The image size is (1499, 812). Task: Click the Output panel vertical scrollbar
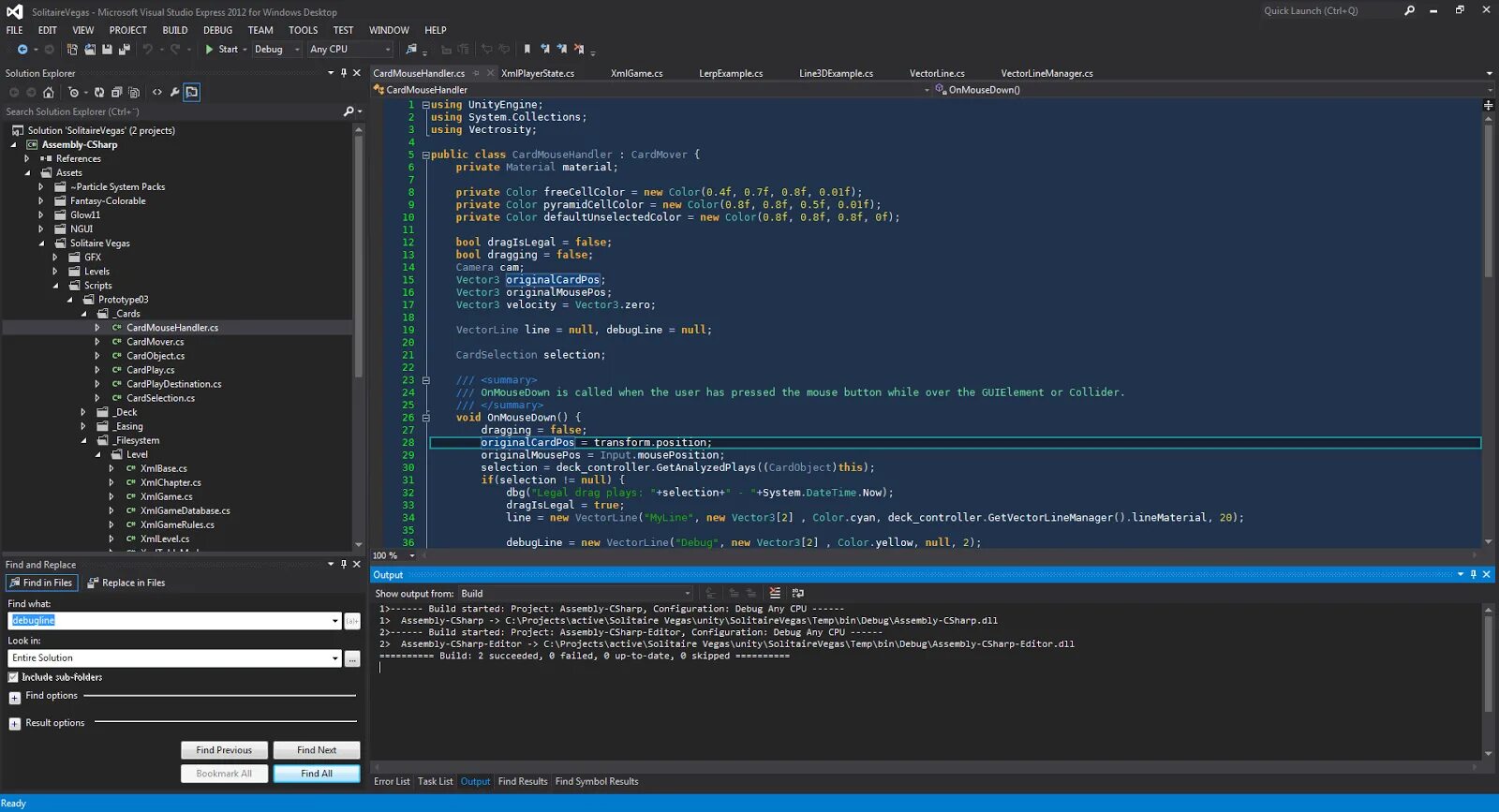pyautogui.click(x=1488, y=665)
